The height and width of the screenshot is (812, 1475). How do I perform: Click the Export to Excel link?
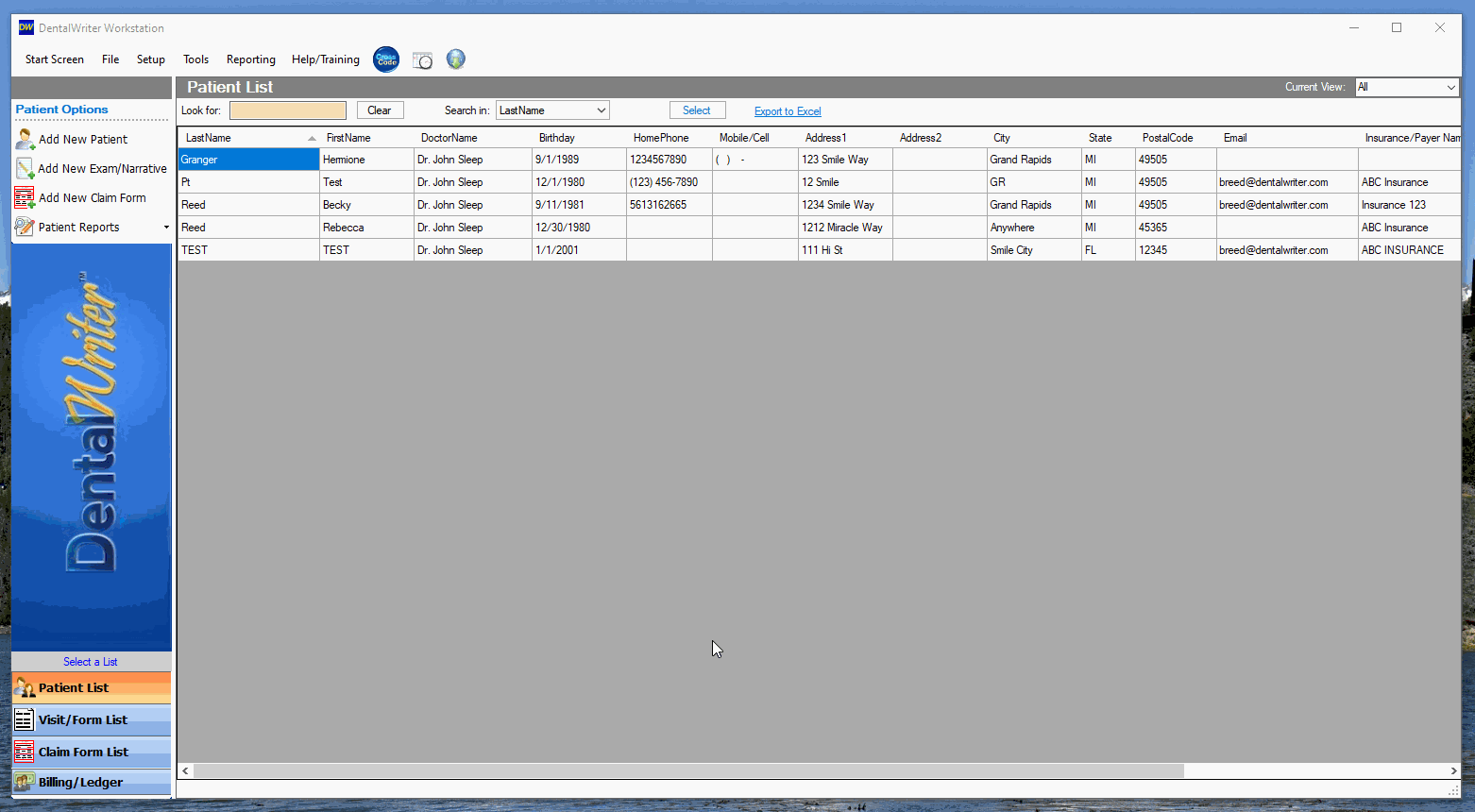point(788,111)
